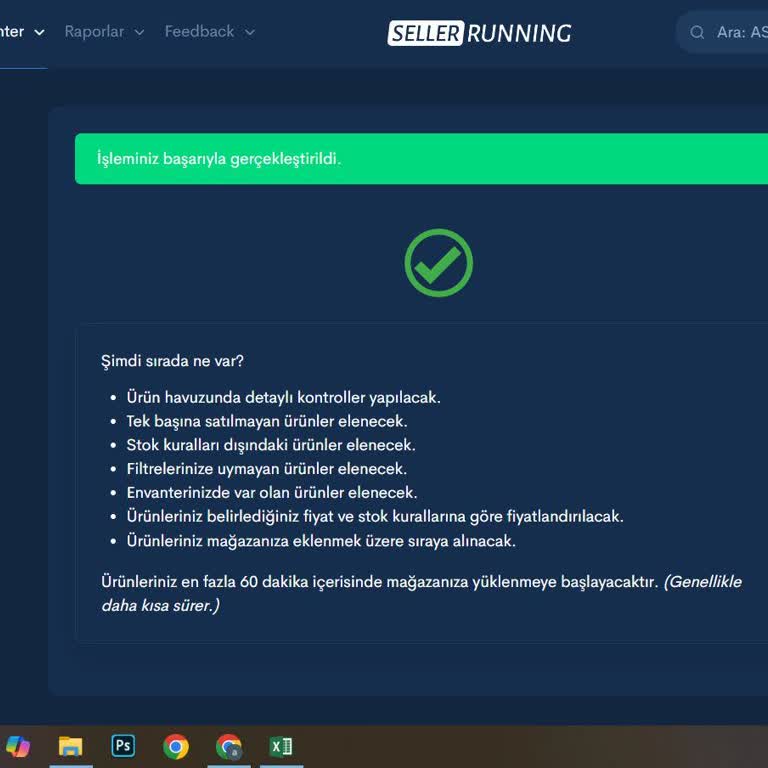Click the '60 dakika içerisinde' note text

tap(311, 582)
